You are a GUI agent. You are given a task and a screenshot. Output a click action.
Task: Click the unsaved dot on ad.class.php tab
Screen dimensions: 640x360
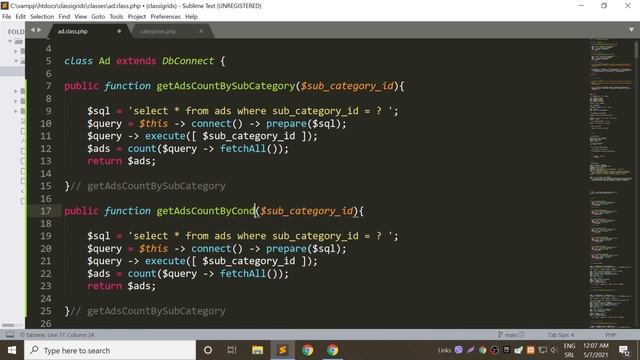[x=119, y=31]
